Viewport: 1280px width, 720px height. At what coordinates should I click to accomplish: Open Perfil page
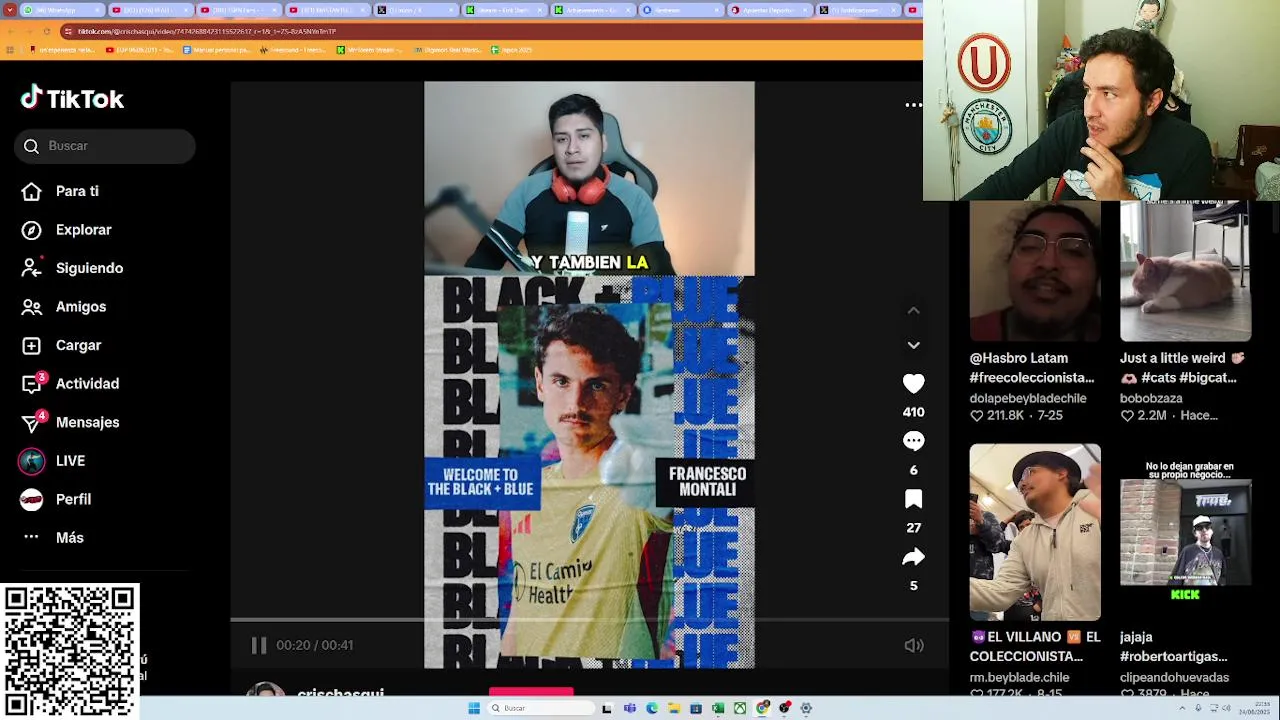pyautogui.click(x=73, y=499)
